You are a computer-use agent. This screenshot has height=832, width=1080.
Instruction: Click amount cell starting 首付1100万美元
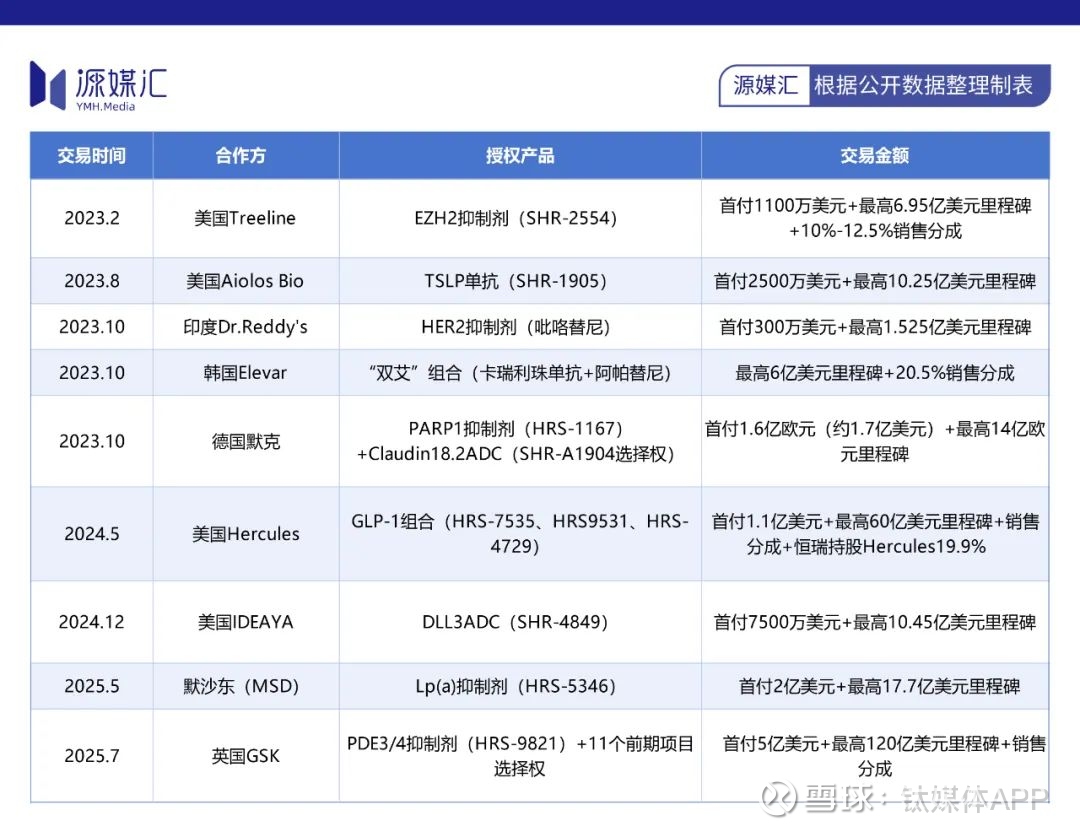point(875,218)
